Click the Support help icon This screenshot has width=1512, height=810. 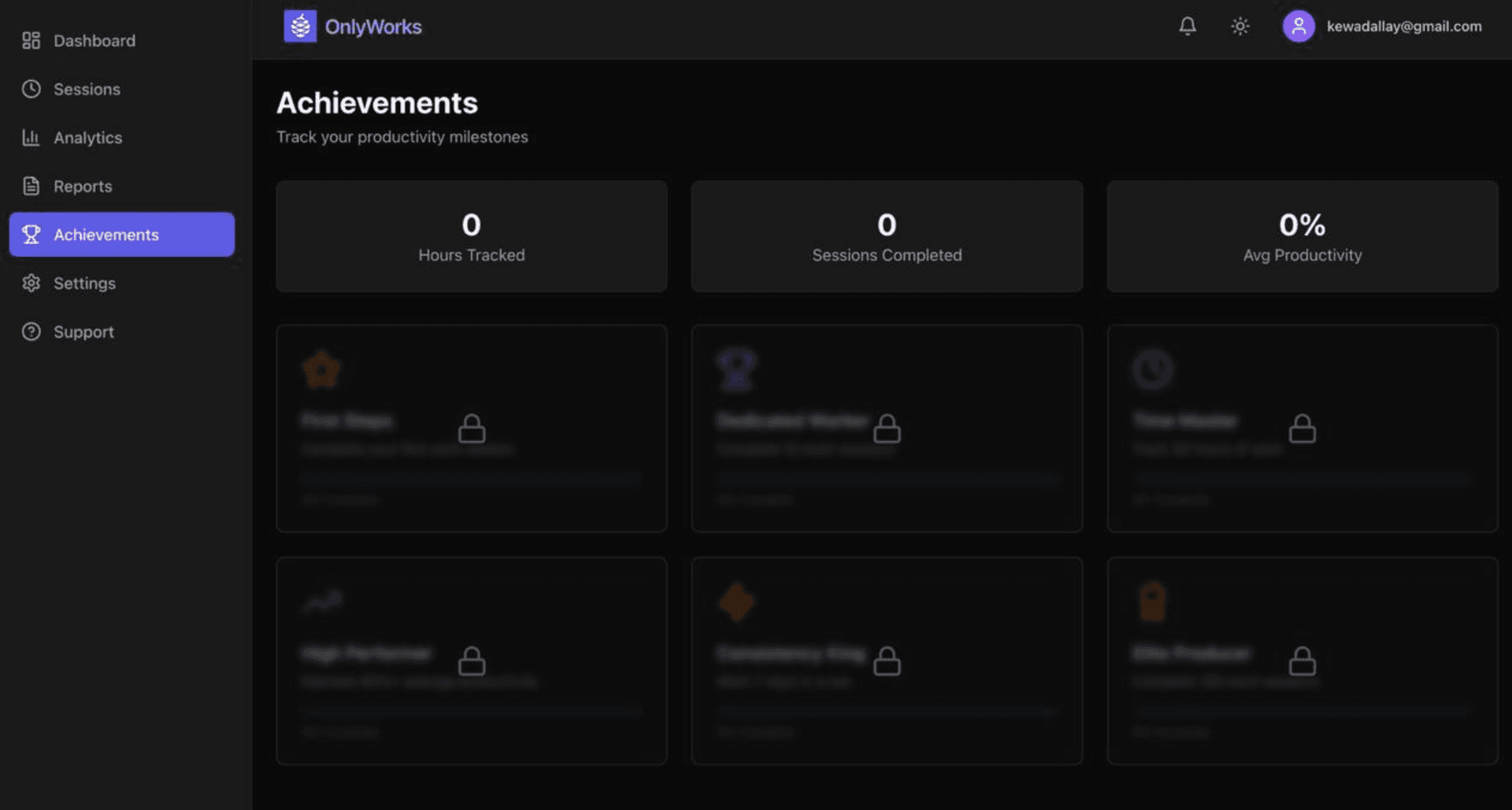point(31,331)
